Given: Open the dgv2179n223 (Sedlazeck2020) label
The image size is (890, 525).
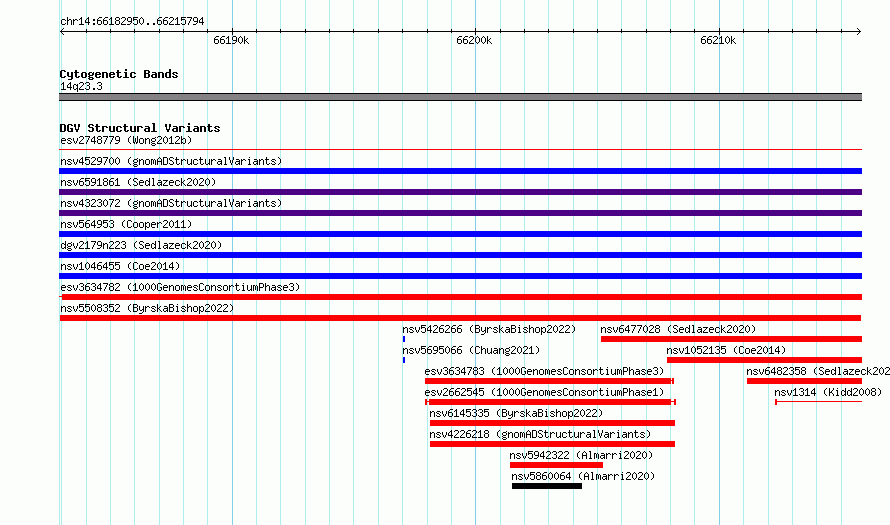Looking at the screenshot, I should tap(141, 245).
